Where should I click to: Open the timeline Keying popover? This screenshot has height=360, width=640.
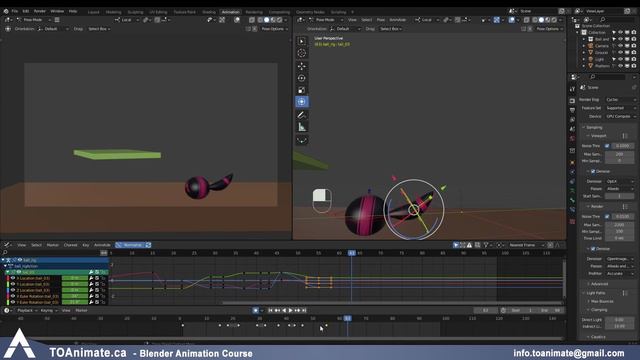point(48,311)
